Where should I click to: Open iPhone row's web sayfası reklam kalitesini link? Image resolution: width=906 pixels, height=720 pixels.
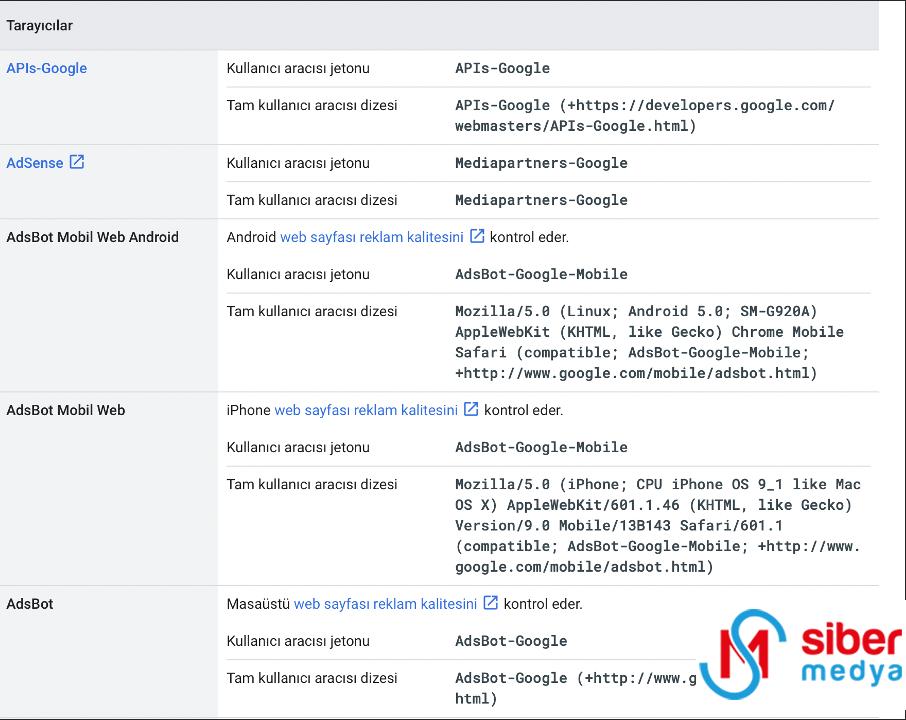pos(366,410)
